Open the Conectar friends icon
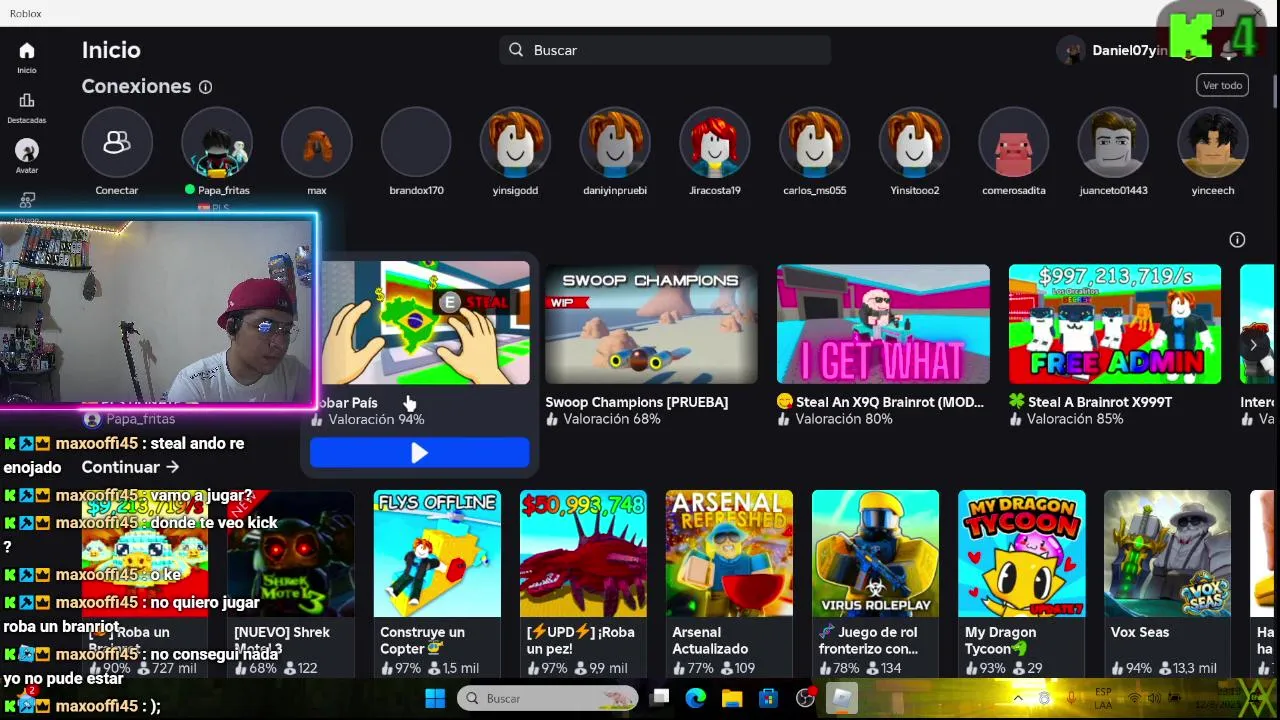The image size is (1280, 720). [117, 143]
